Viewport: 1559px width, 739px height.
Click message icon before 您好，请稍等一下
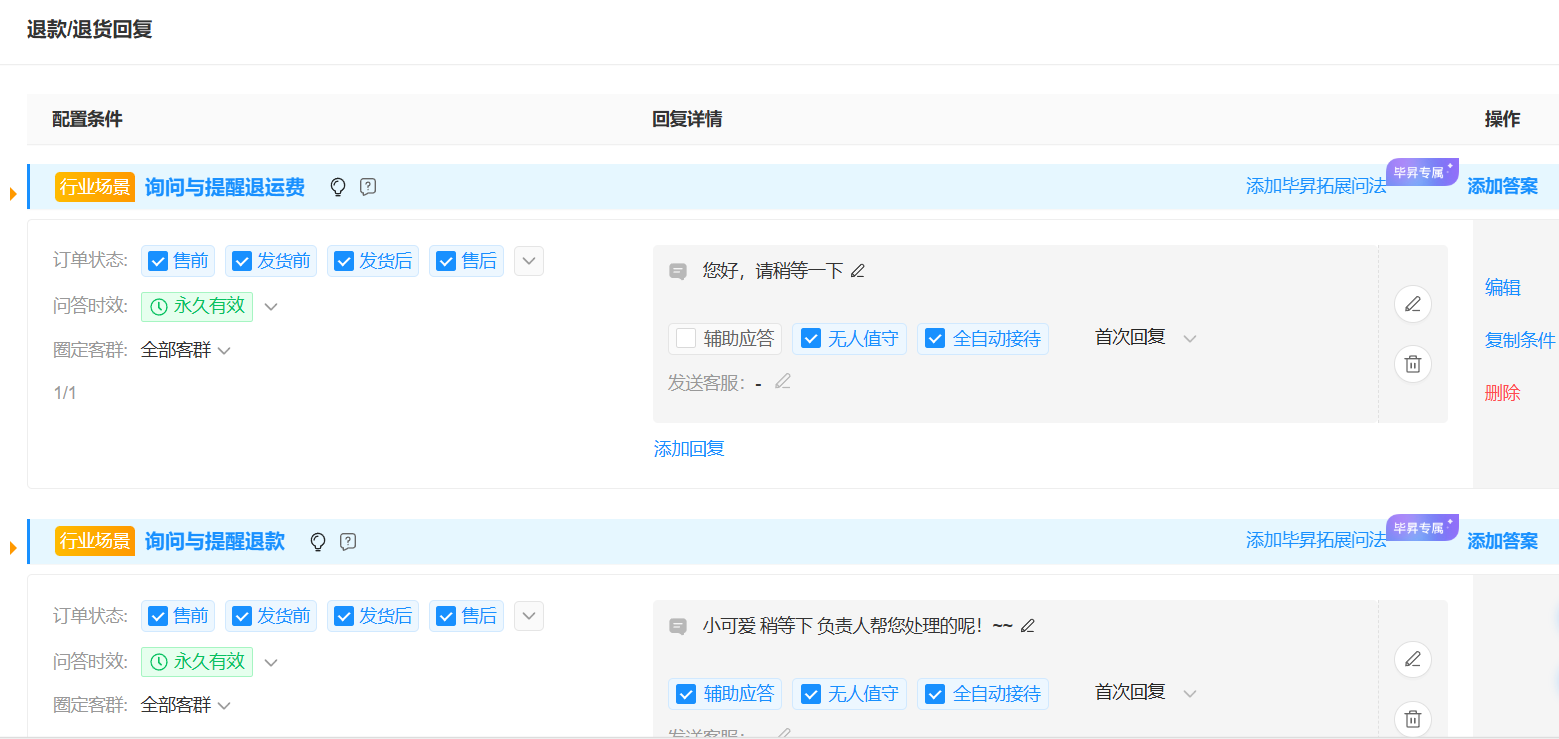(678, 271)
